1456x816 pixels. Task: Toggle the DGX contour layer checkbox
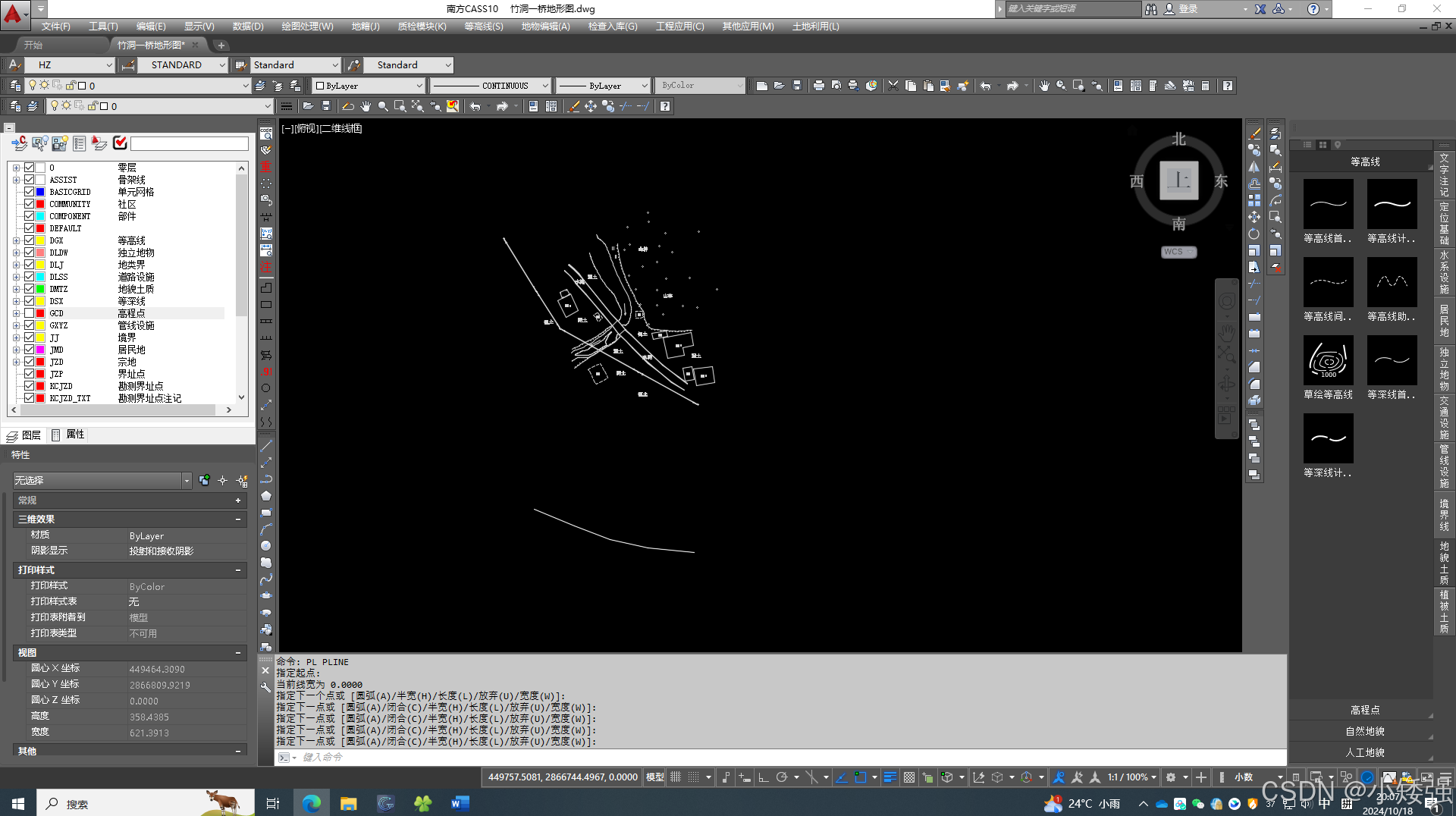30,240
